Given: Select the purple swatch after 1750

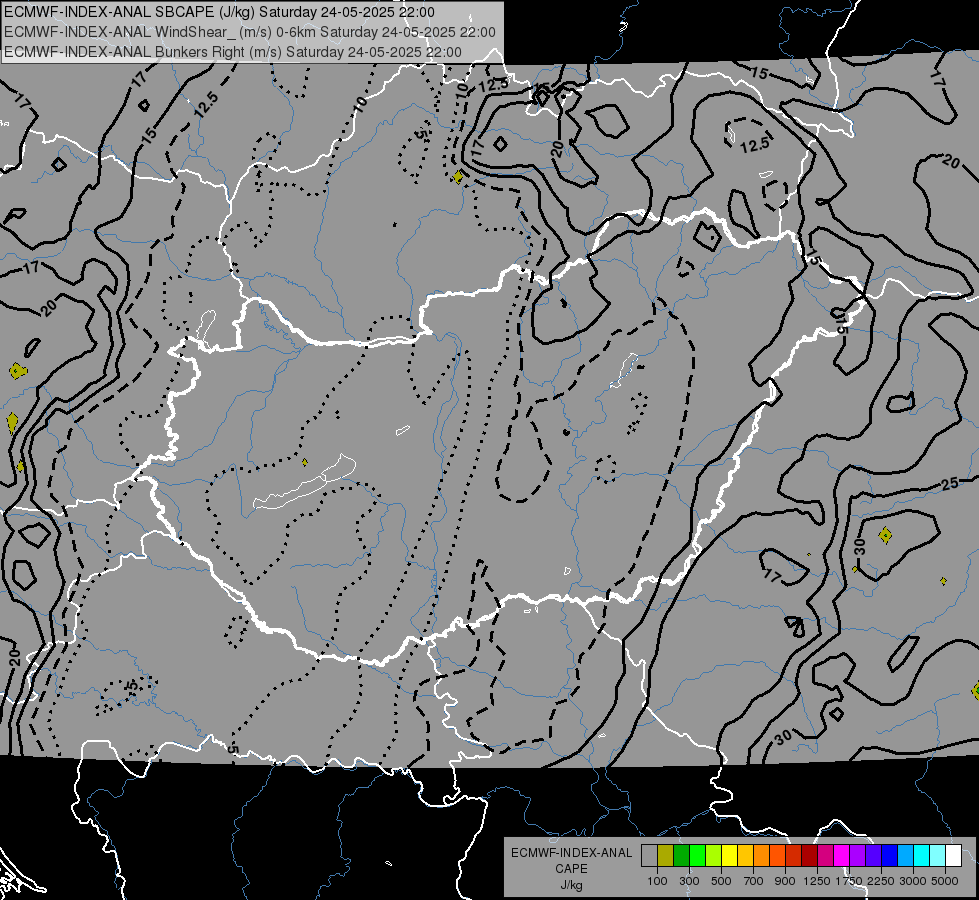Looking at the screenshot, I should pyautogui.click(x=858, y=855).
